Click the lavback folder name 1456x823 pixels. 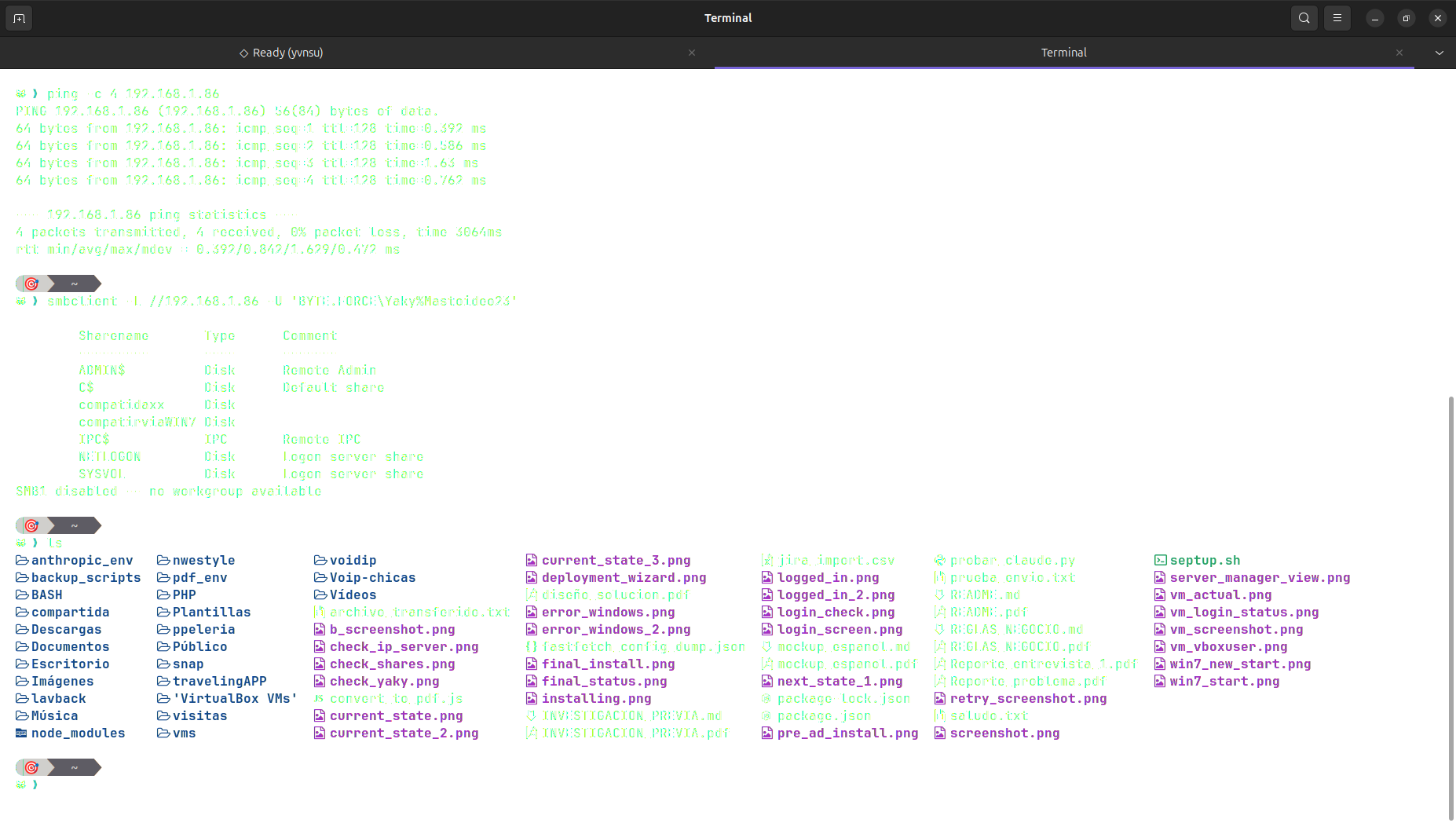[59, 698]
